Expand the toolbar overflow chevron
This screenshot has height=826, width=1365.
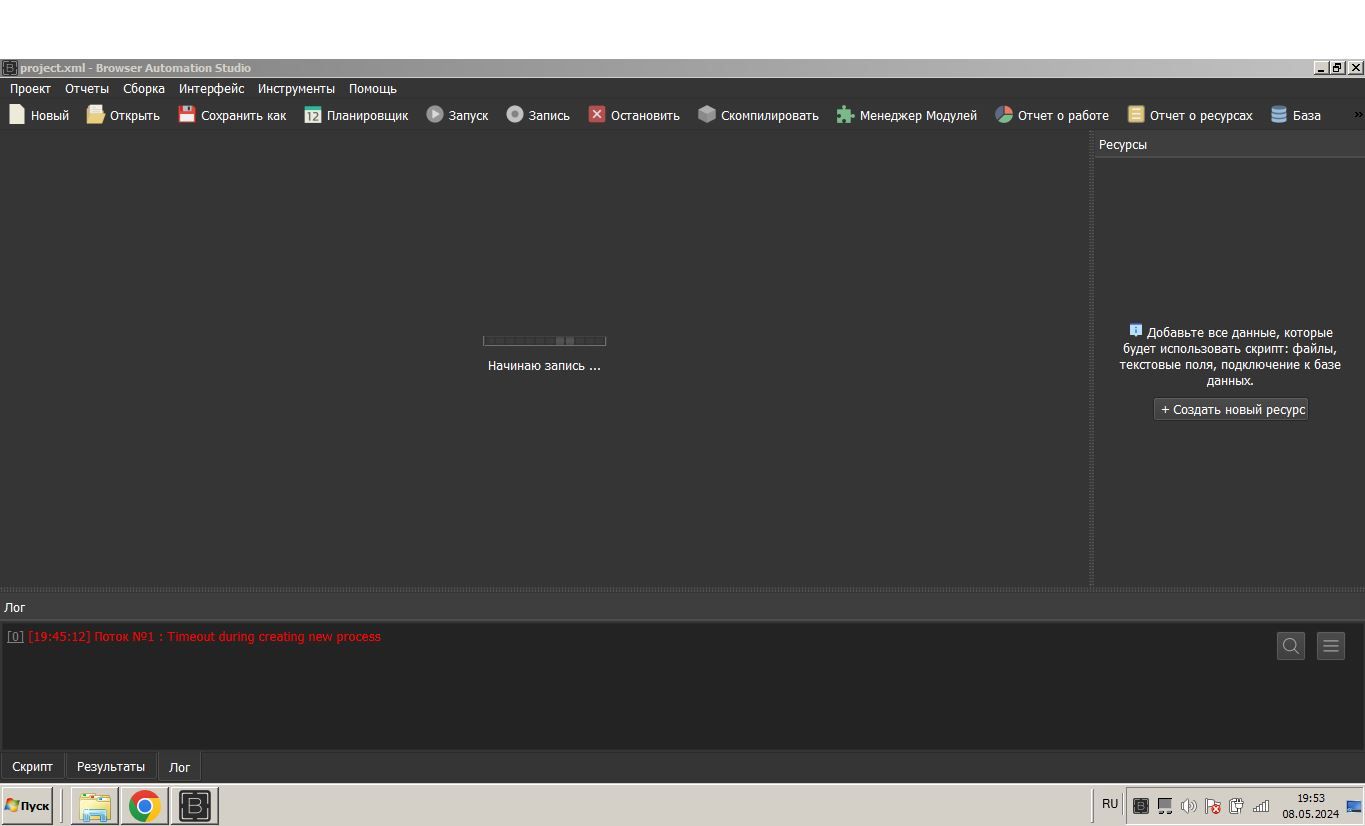pyautogui.click(x=1357, y=115)
